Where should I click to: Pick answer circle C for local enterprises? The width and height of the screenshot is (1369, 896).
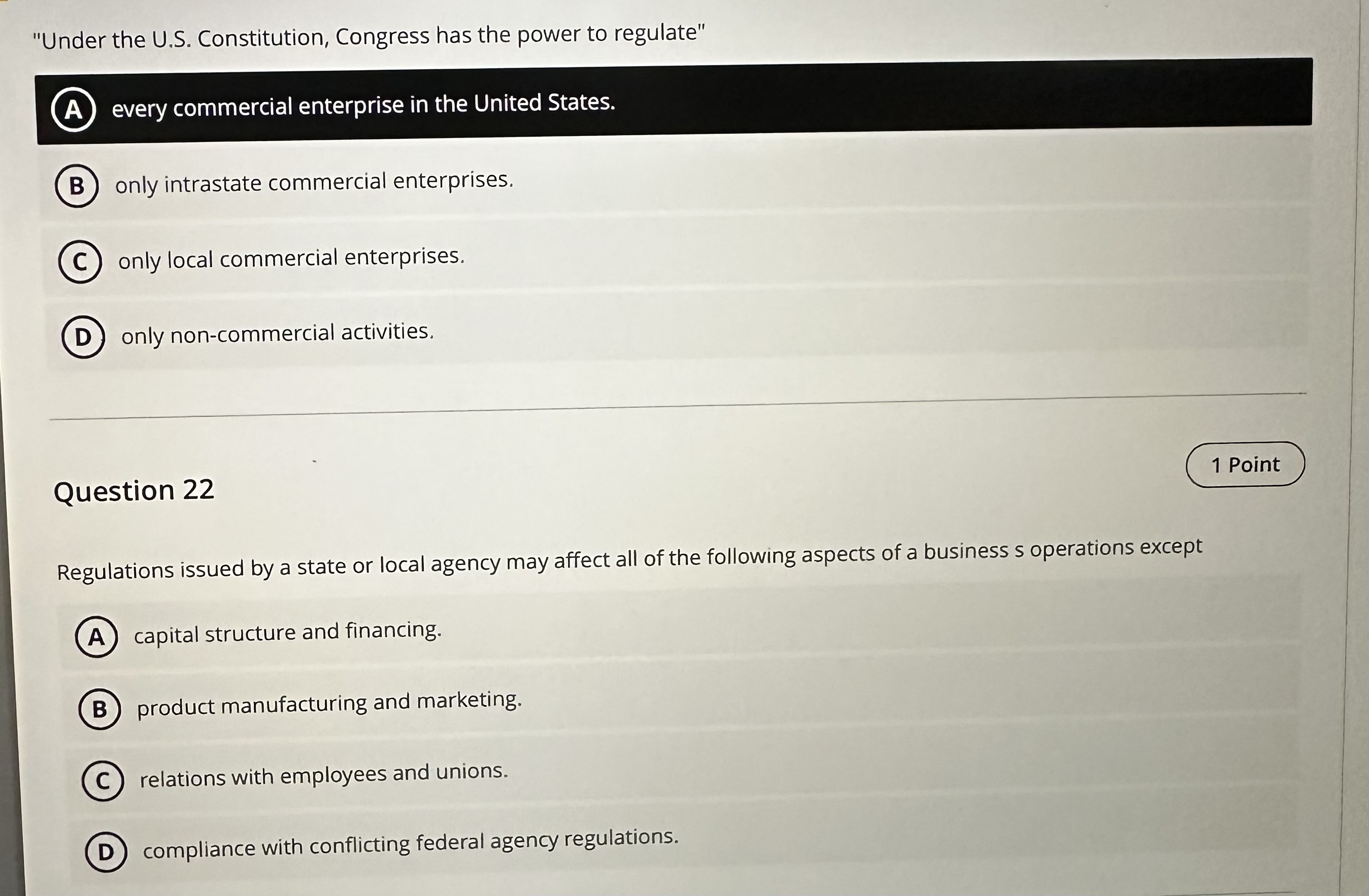80,261
